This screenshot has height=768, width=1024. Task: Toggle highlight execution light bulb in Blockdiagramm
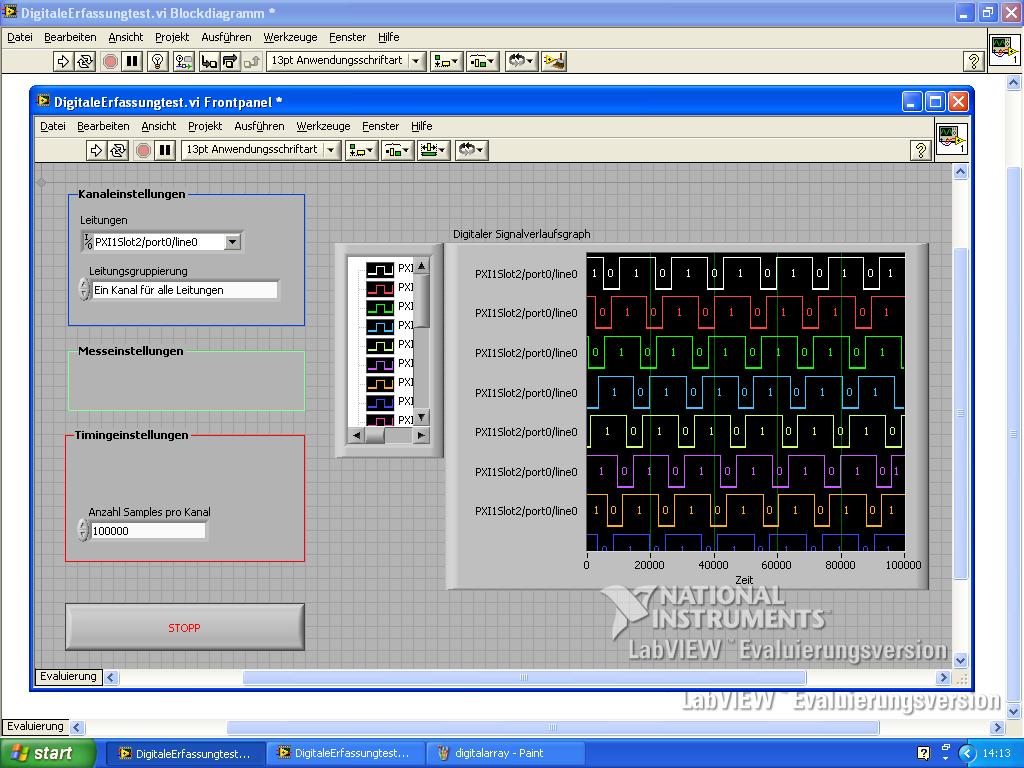coord(157,61)
